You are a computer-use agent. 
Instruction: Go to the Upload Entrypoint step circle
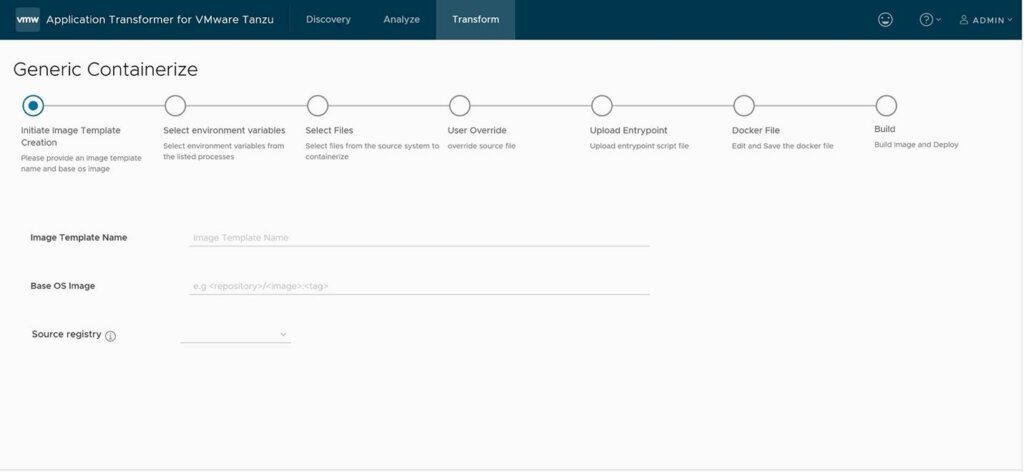(601, 105)
